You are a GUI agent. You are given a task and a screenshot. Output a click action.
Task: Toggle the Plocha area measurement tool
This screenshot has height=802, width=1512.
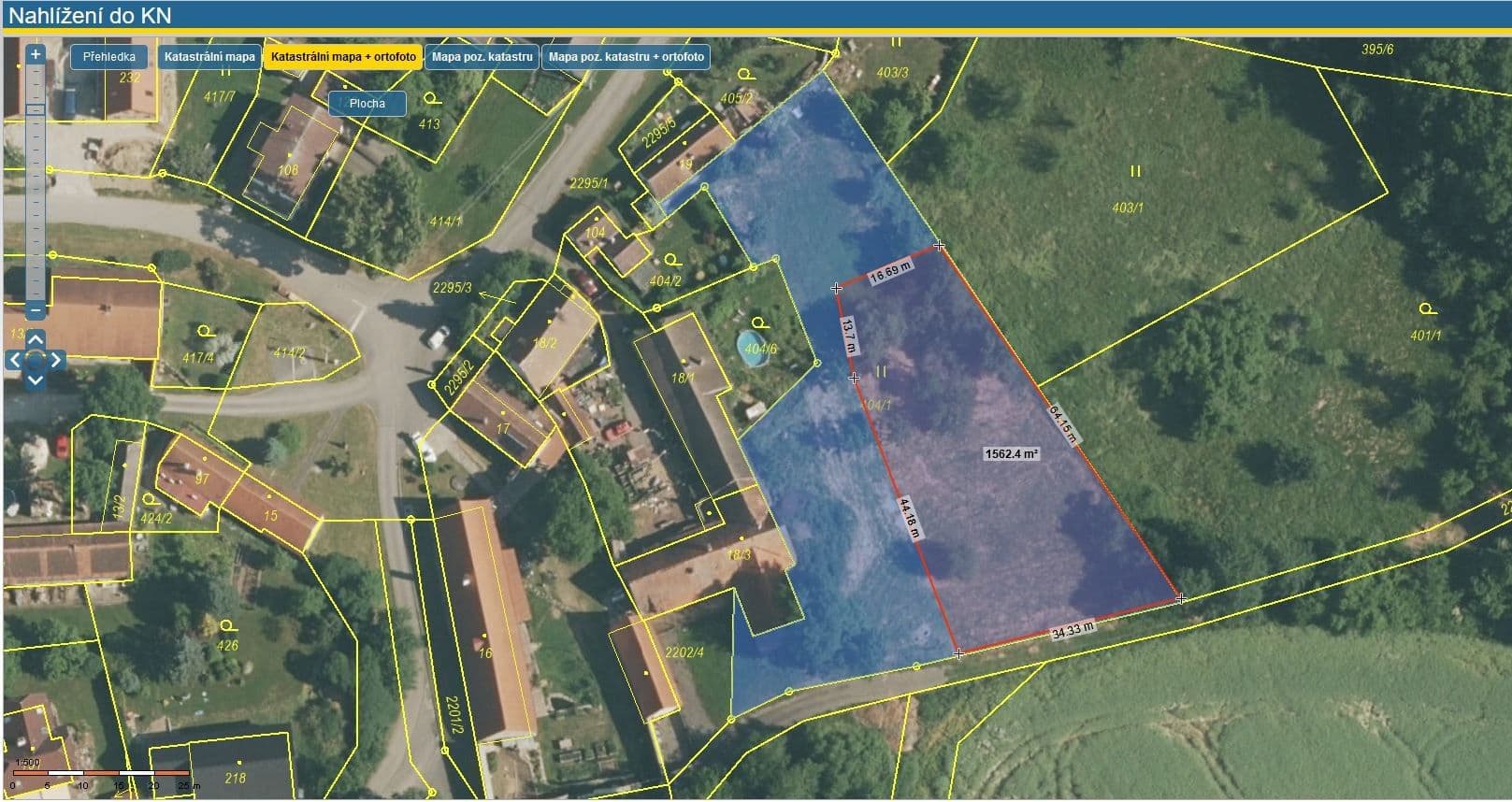point(367,104)
